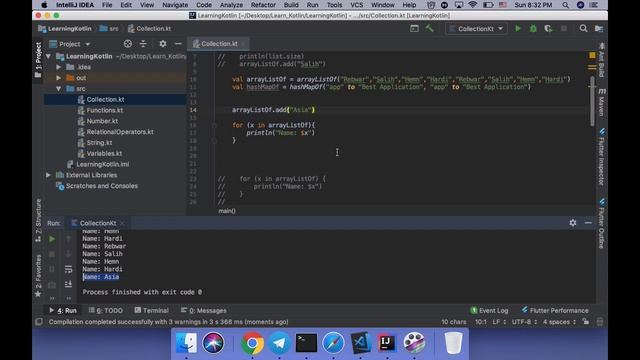Open Chrome from the Dock
Screen dimensions: 640x360
click(252, 343)
